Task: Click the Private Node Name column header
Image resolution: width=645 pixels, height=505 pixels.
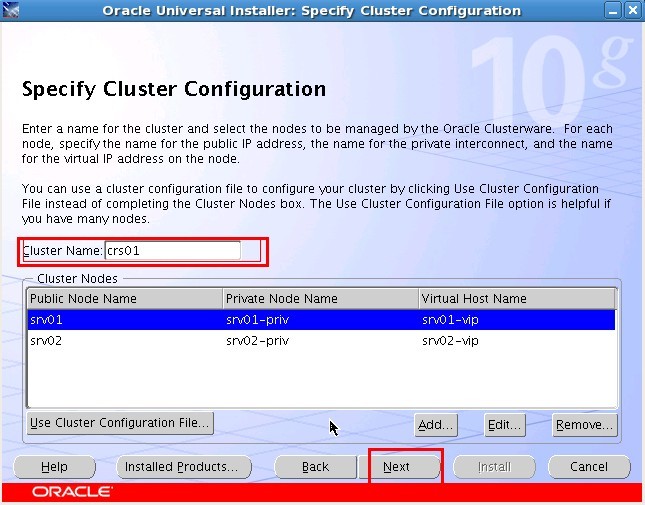Action: [320, 299]
